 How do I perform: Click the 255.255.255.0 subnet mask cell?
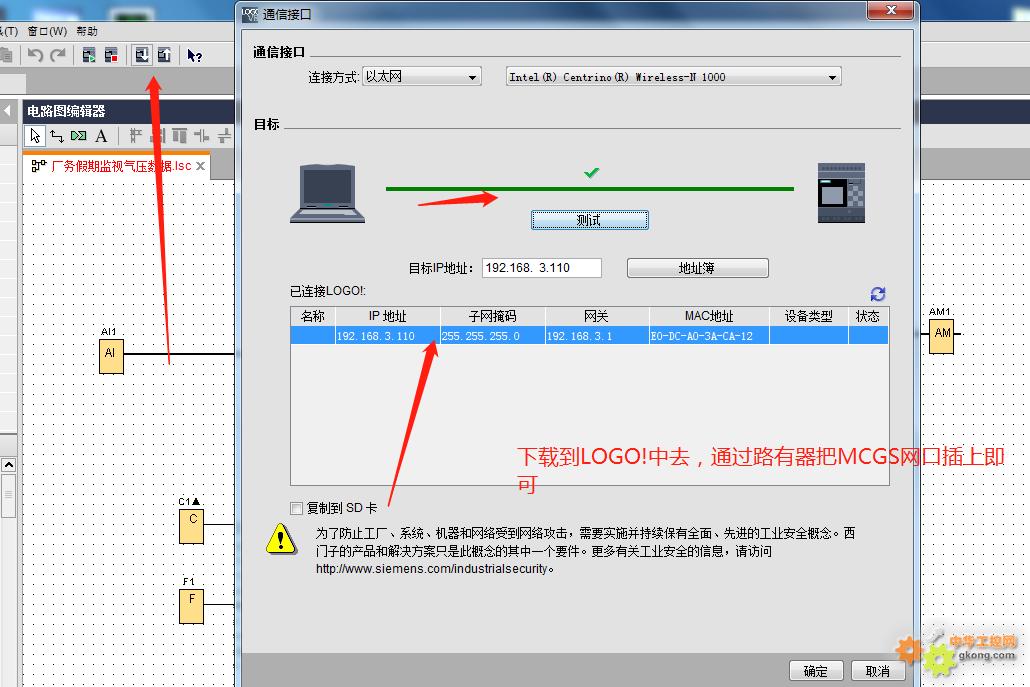pos(493,336)
